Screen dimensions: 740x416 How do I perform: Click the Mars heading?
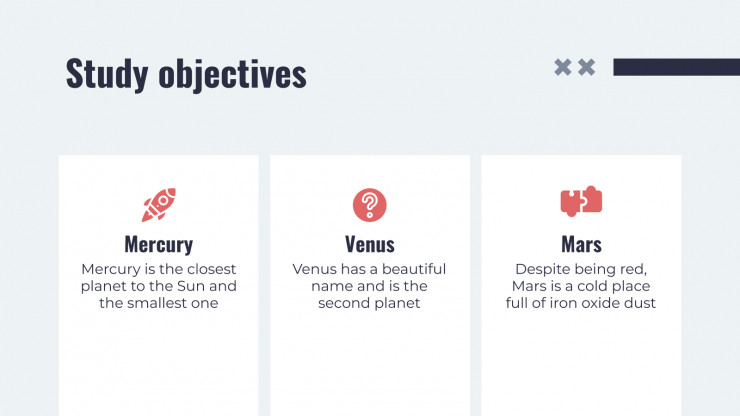point(581,245)
